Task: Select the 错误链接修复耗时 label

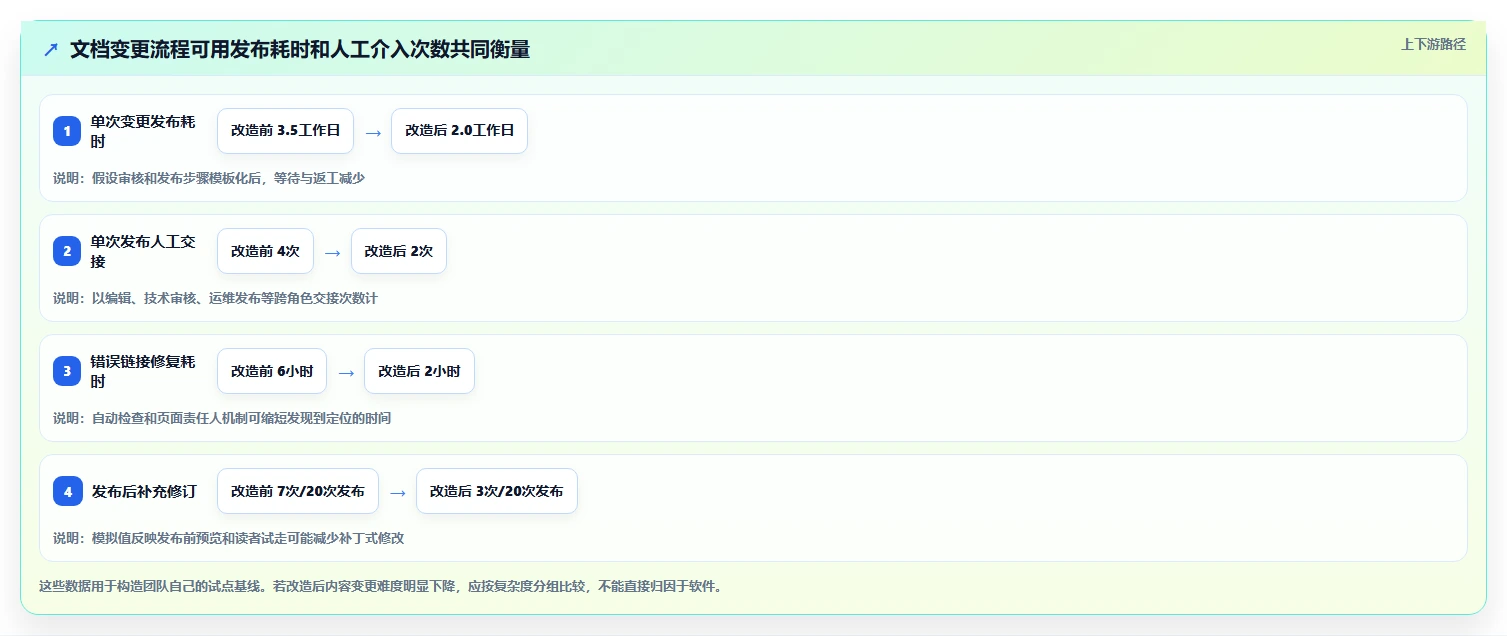Action: [x=143, y=371]
